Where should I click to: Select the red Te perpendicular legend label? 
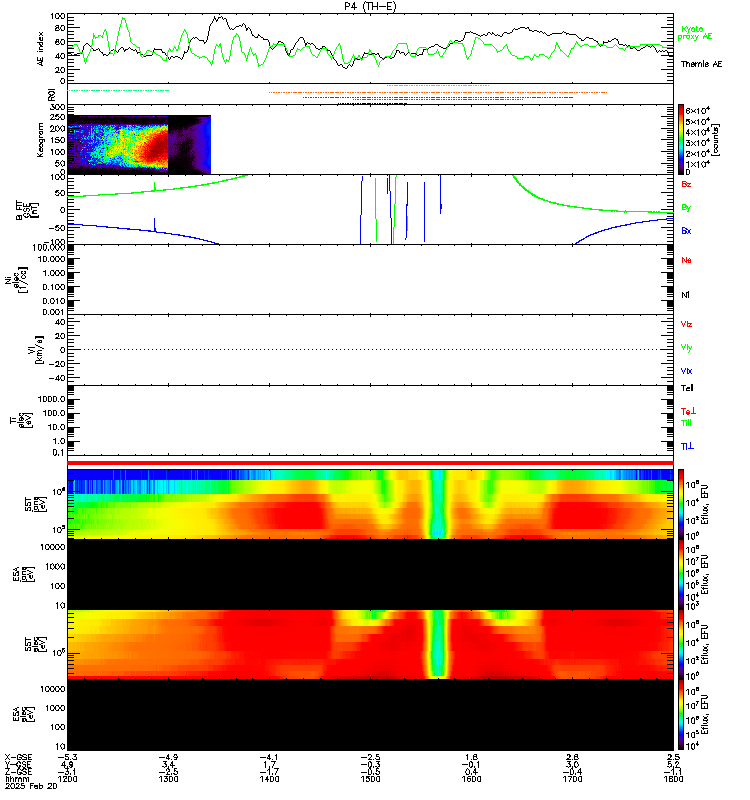688,411
